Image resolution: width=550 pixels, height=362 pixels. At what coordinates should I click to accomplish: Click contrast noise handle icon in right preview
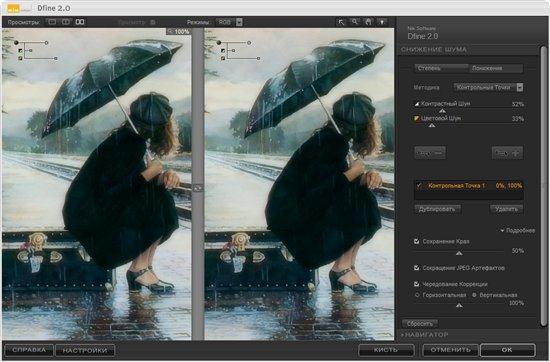click(223, 51)
